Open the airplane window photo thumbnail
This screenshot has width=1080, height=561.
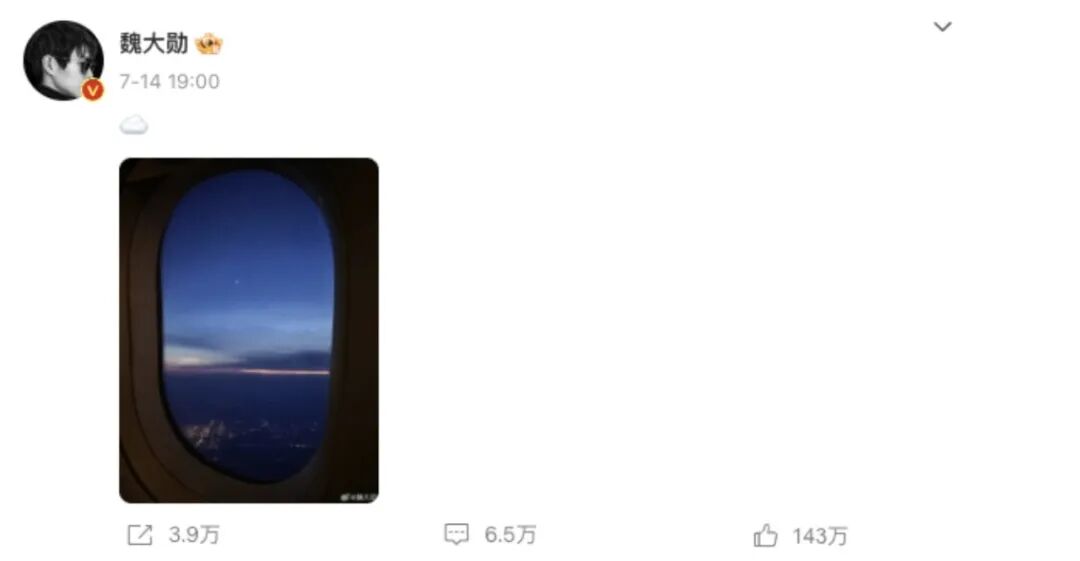[249, 330]
